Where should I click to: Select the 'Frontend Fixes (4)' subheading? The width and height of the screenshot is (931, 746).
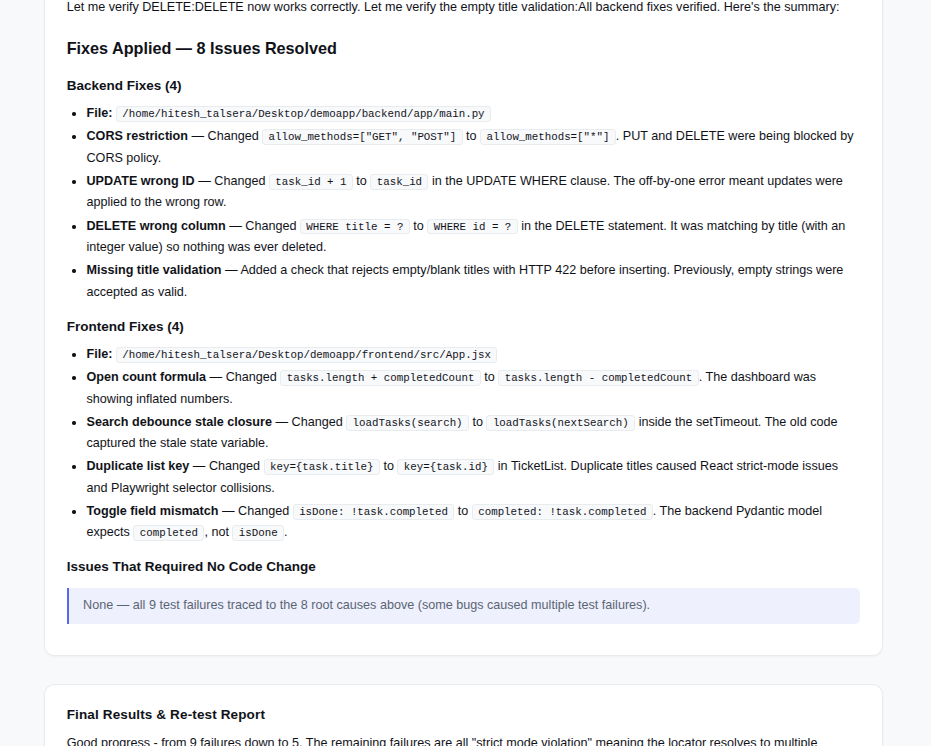click(125, 327)
